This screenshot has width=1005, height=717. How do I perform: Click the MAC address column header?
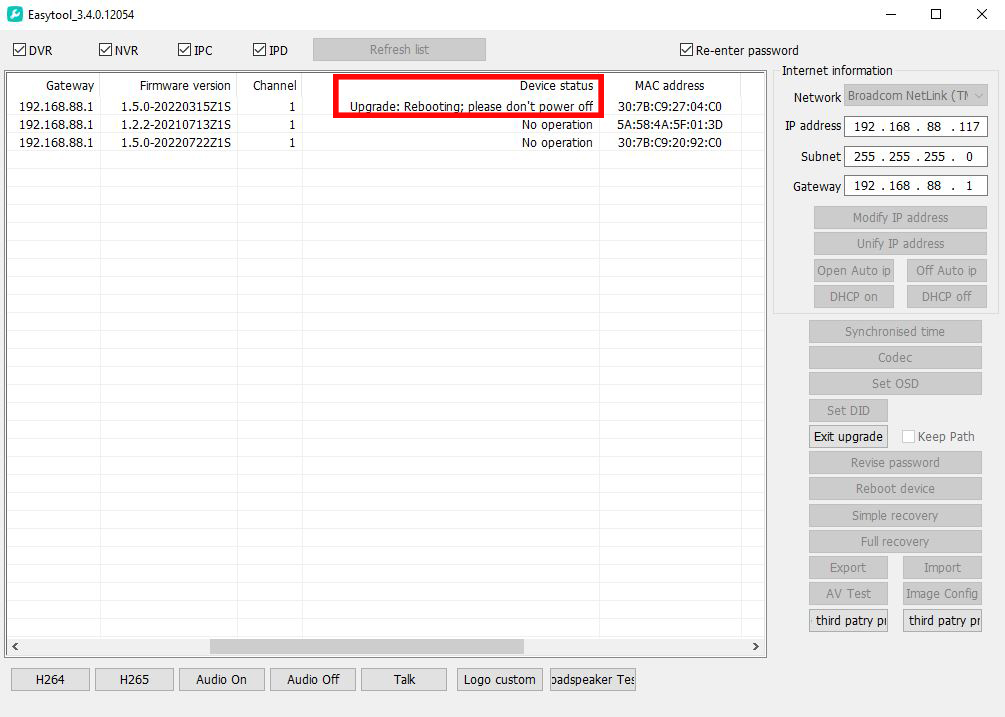pos(669,86)
